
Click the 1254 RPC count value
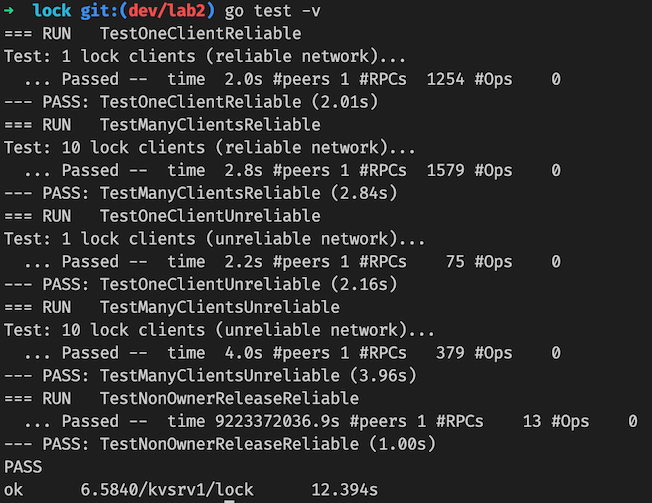click(446, 78)
